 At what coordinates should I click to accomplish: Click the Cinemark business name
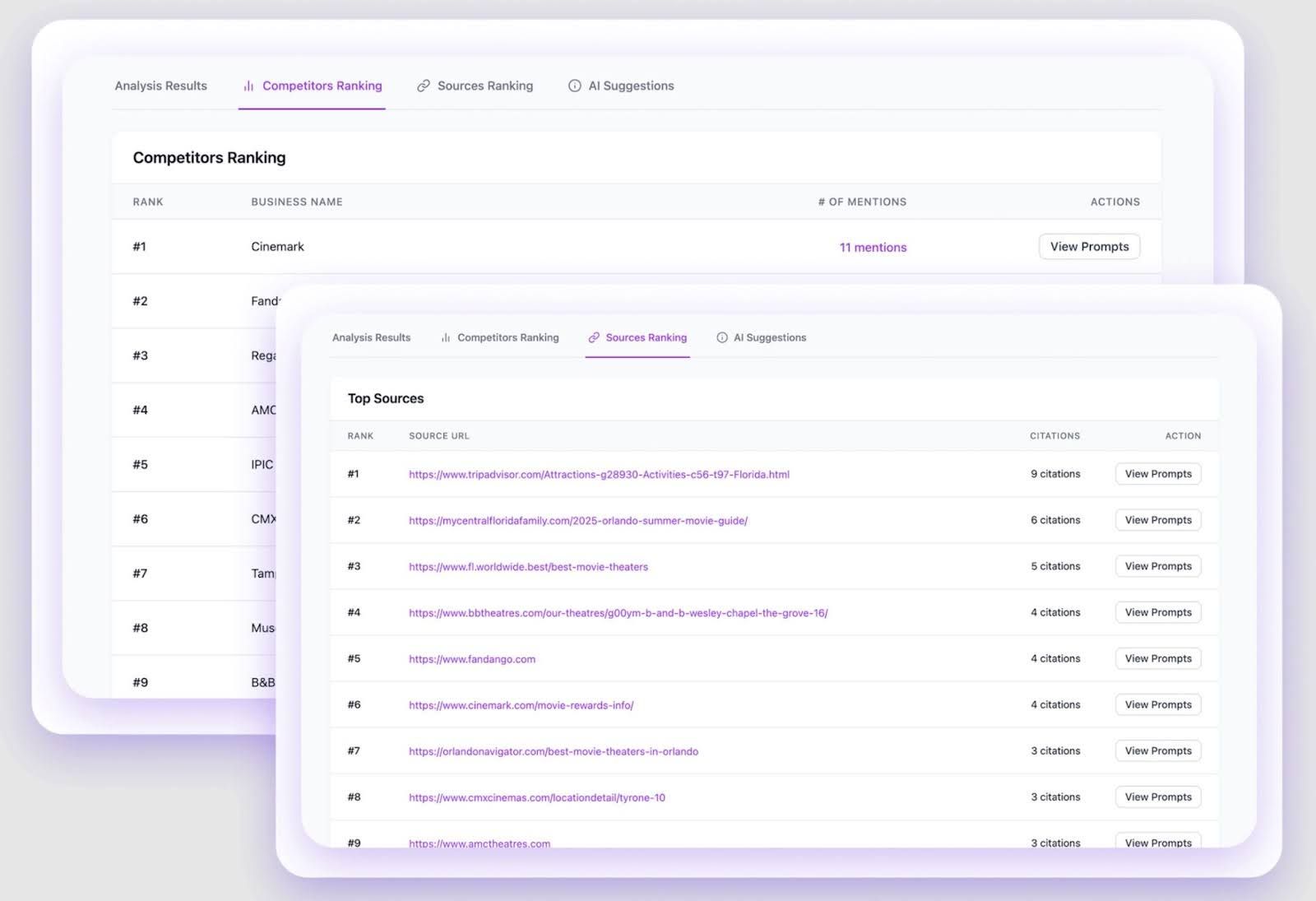pyautogui.click(x=278, y=247)
